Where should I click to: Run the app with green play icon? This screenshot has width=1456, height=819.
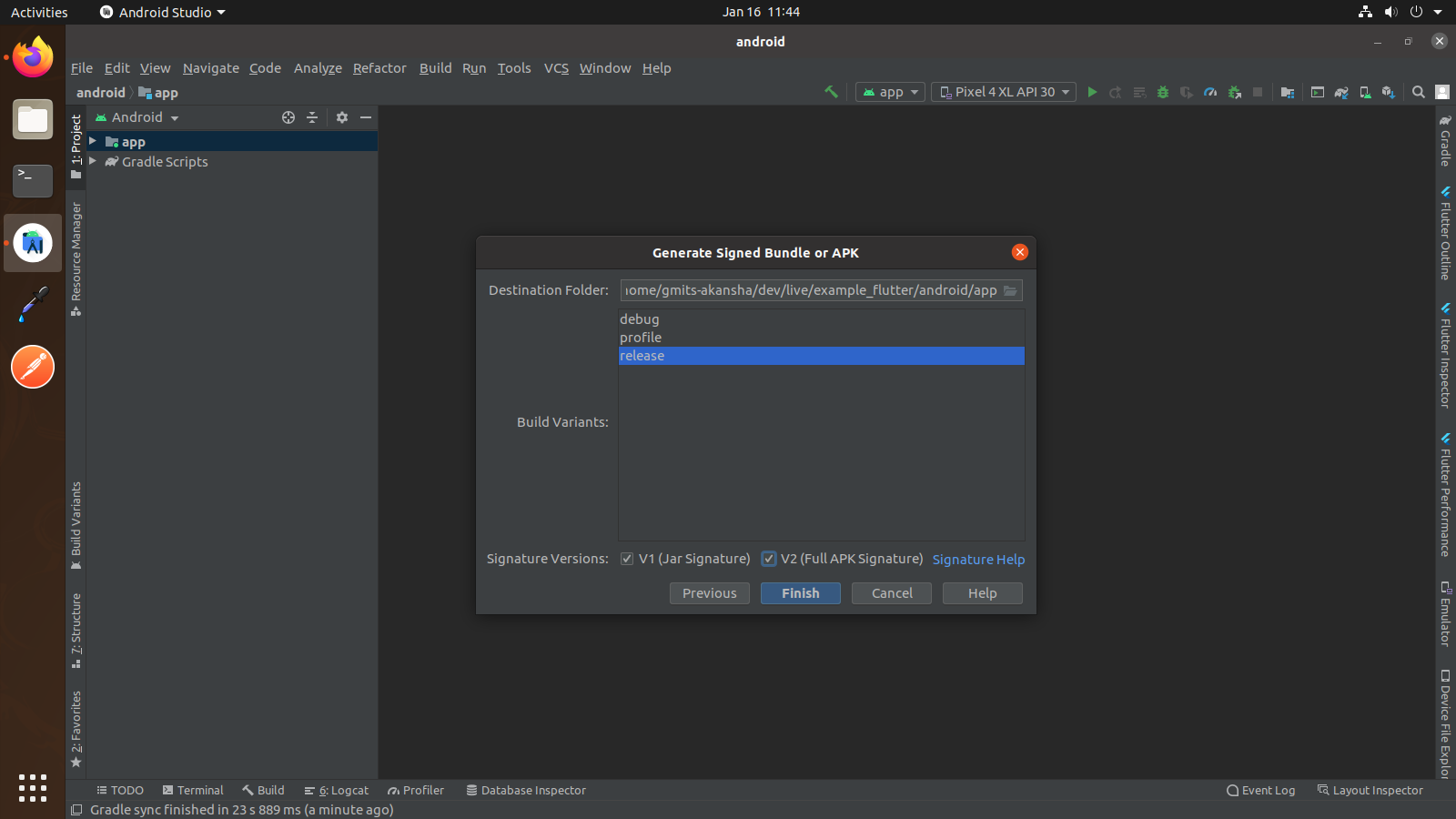point(1092,92)
